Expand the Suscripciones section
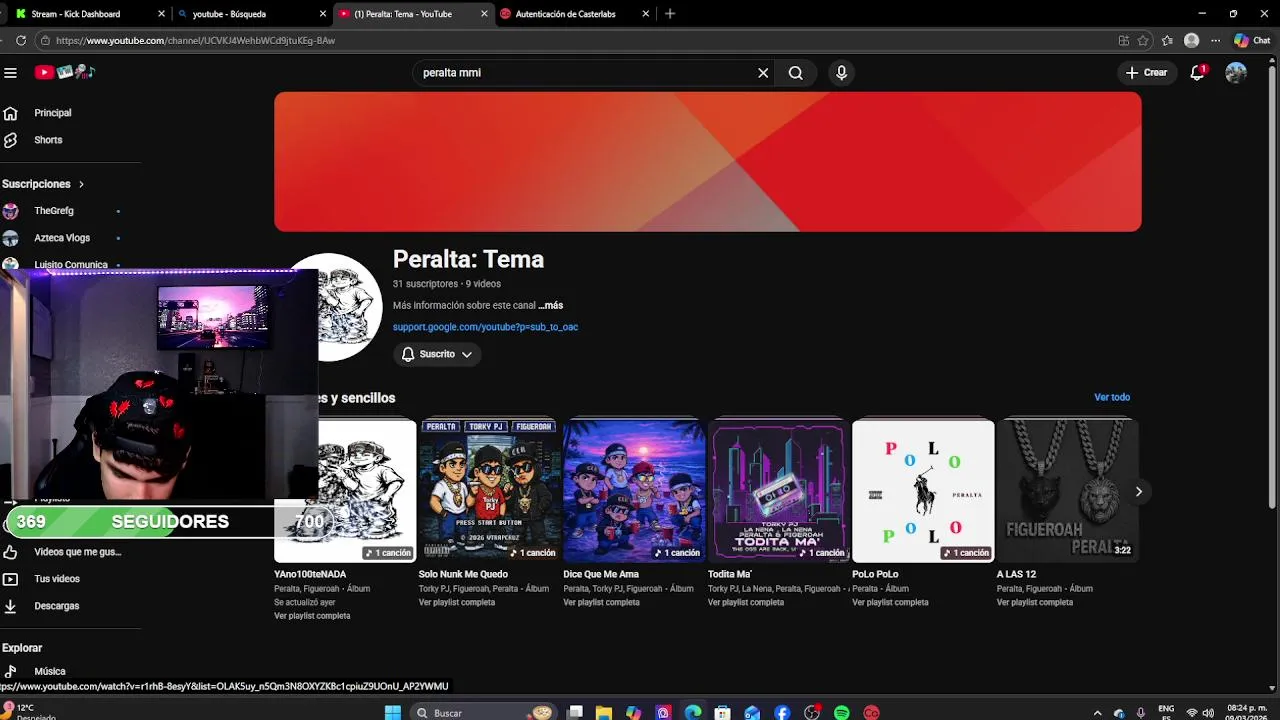Viewport: 1280px width, 720px height. point(43,184)
